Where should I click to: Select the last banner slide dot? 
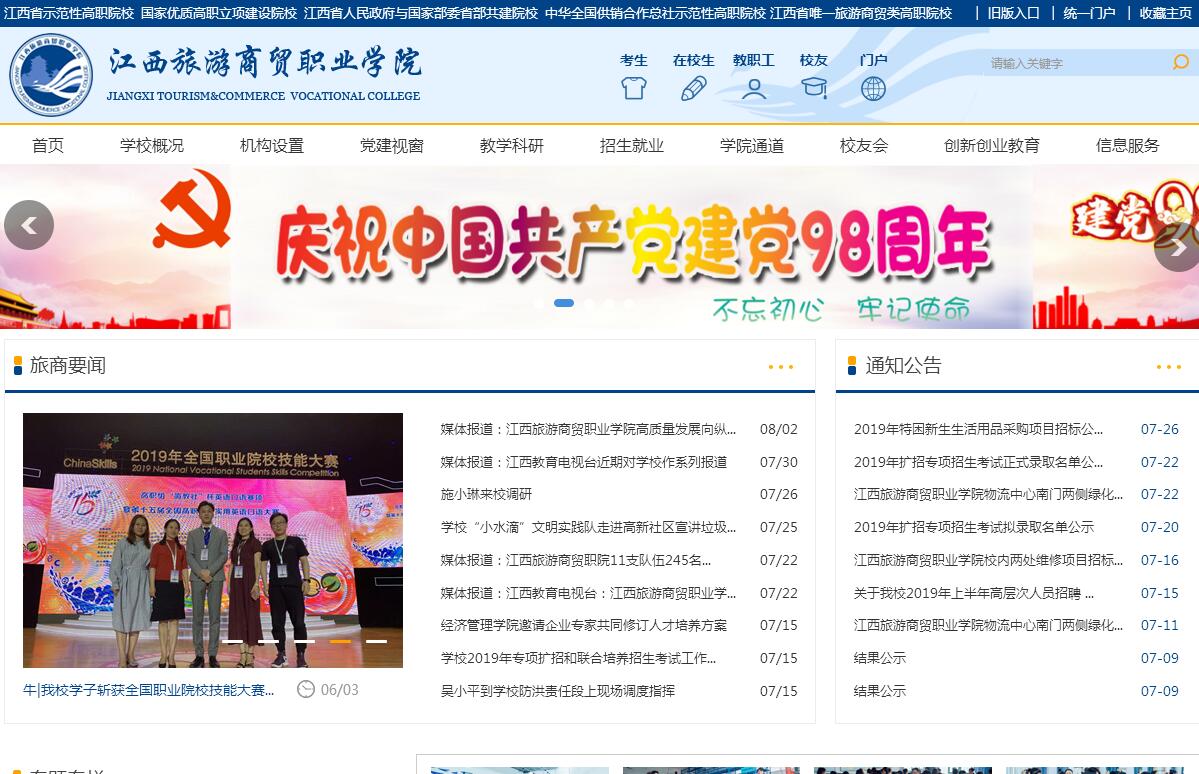click(629, 304)
